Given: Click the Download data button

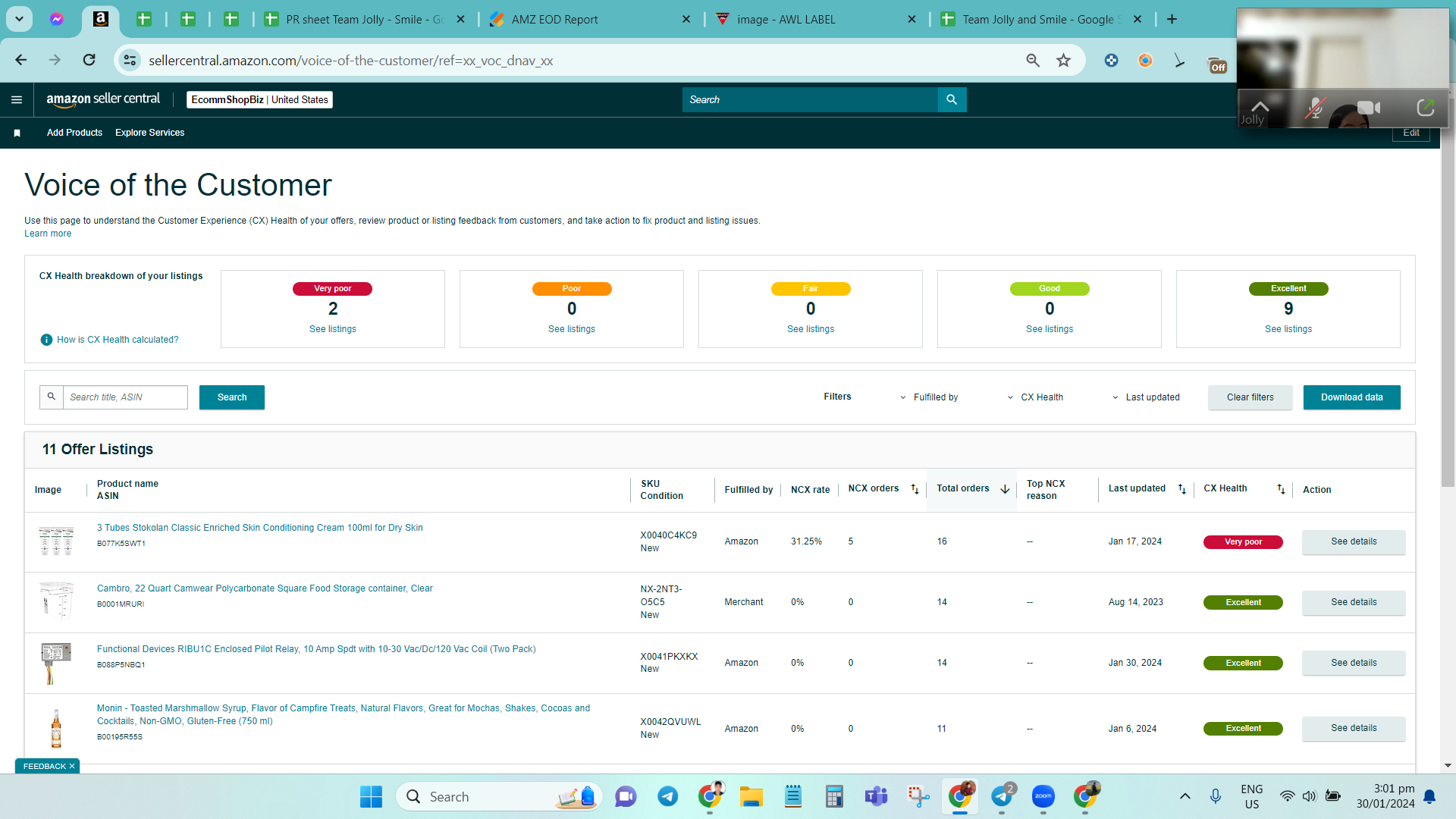Looking at the screenshot, I should click(1352, 397).
